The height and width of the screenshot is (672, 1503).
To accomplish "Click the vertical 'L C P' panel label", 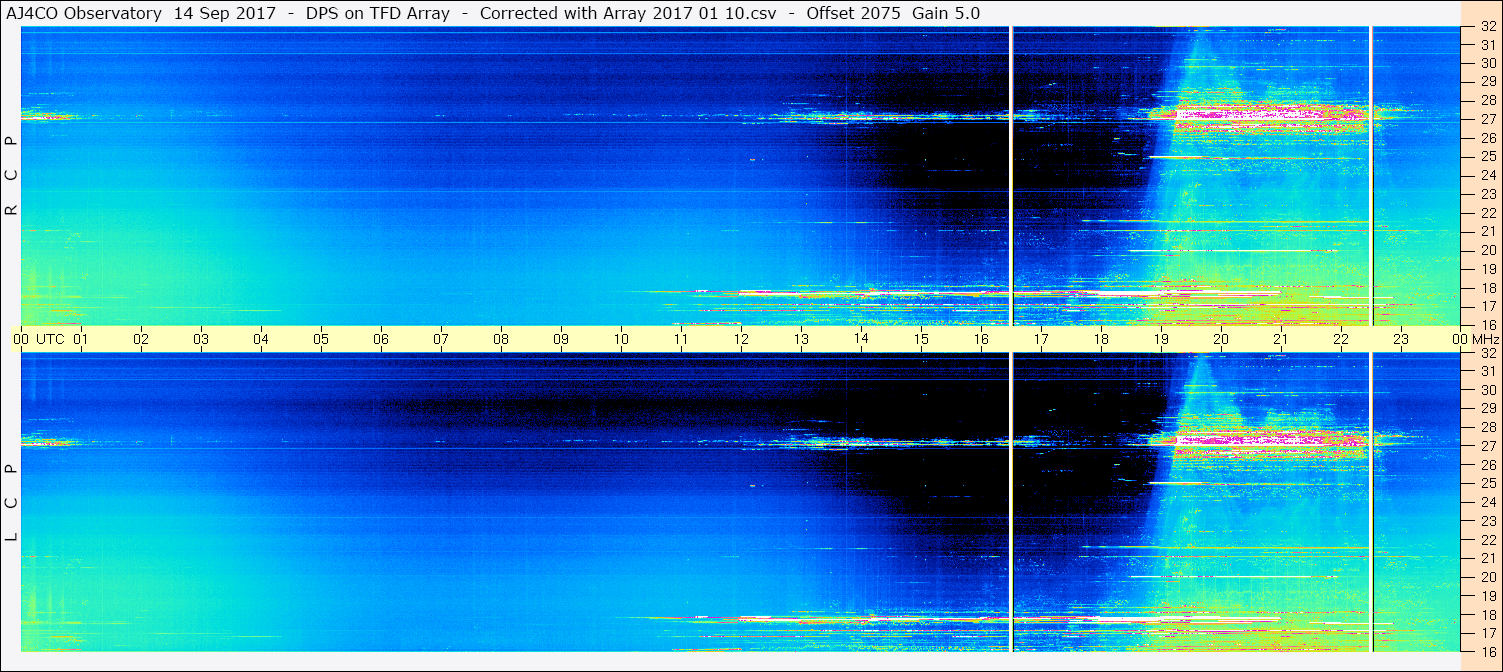I will [12, 502].
